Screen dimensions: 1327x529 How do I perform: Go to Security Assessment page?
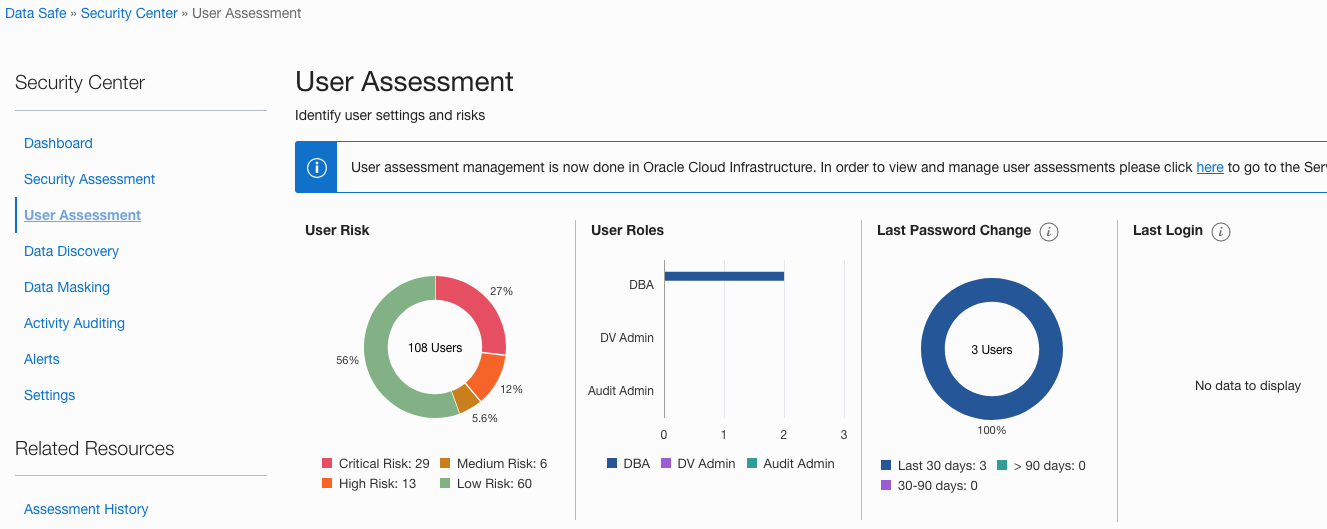89,179
